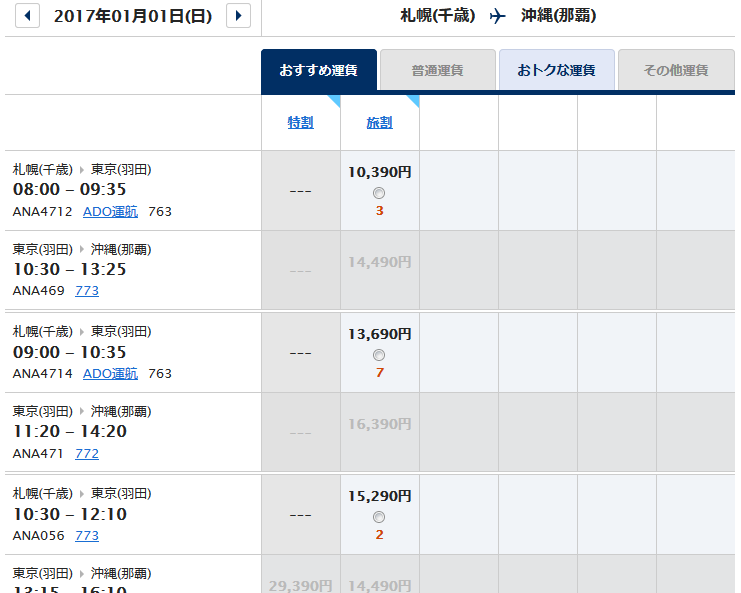Click the airplane icon between the cities
This screenshot has width=741, height=593.
498,17
